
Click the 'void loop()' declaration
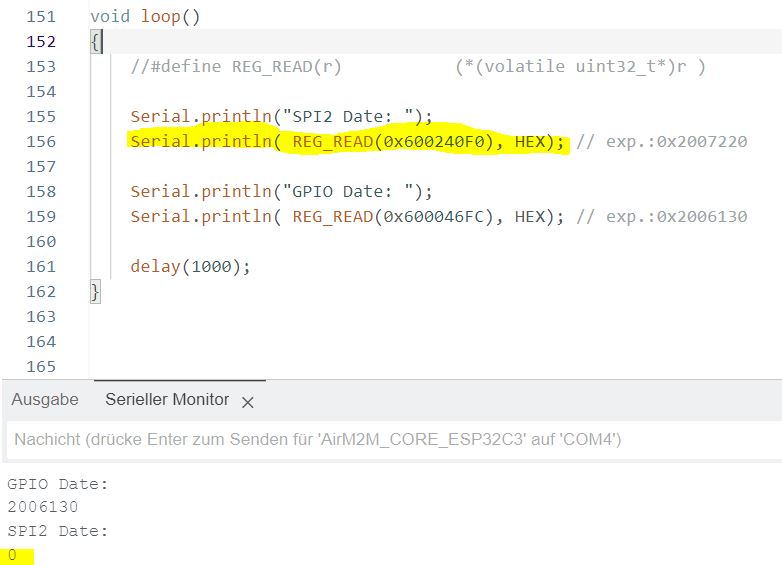[x=145, y=16]
